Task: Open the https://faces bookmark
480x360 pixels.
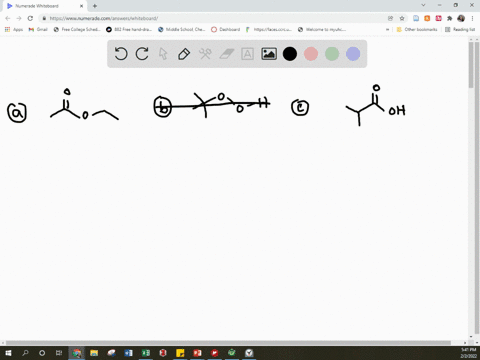Action: tap(269, 29)
